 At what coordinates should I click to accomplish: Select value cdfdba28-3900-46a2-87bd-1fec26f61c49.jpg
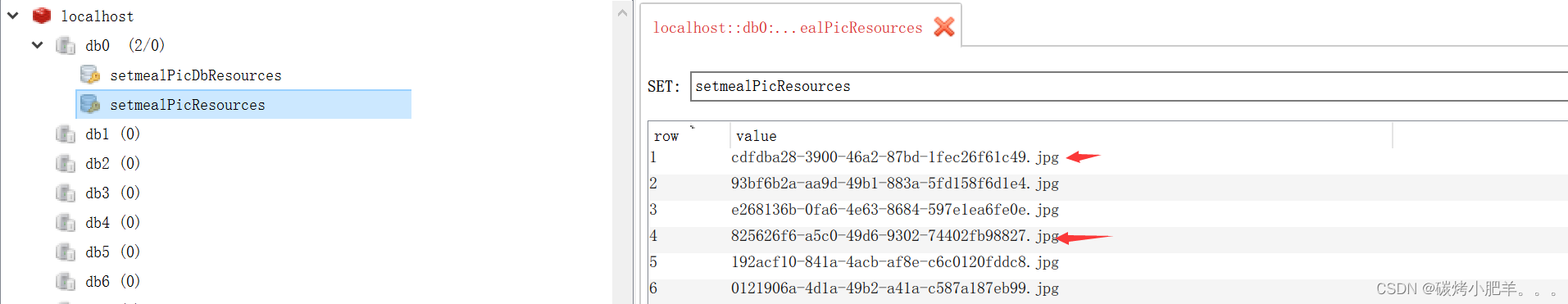[x=895, y=157]
